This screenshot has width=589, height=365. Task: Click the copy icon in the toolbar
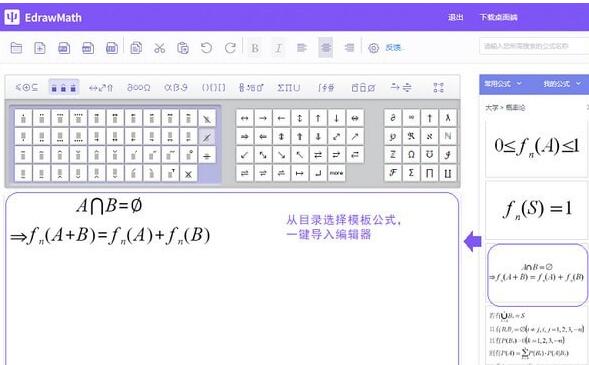pos(136,48)
